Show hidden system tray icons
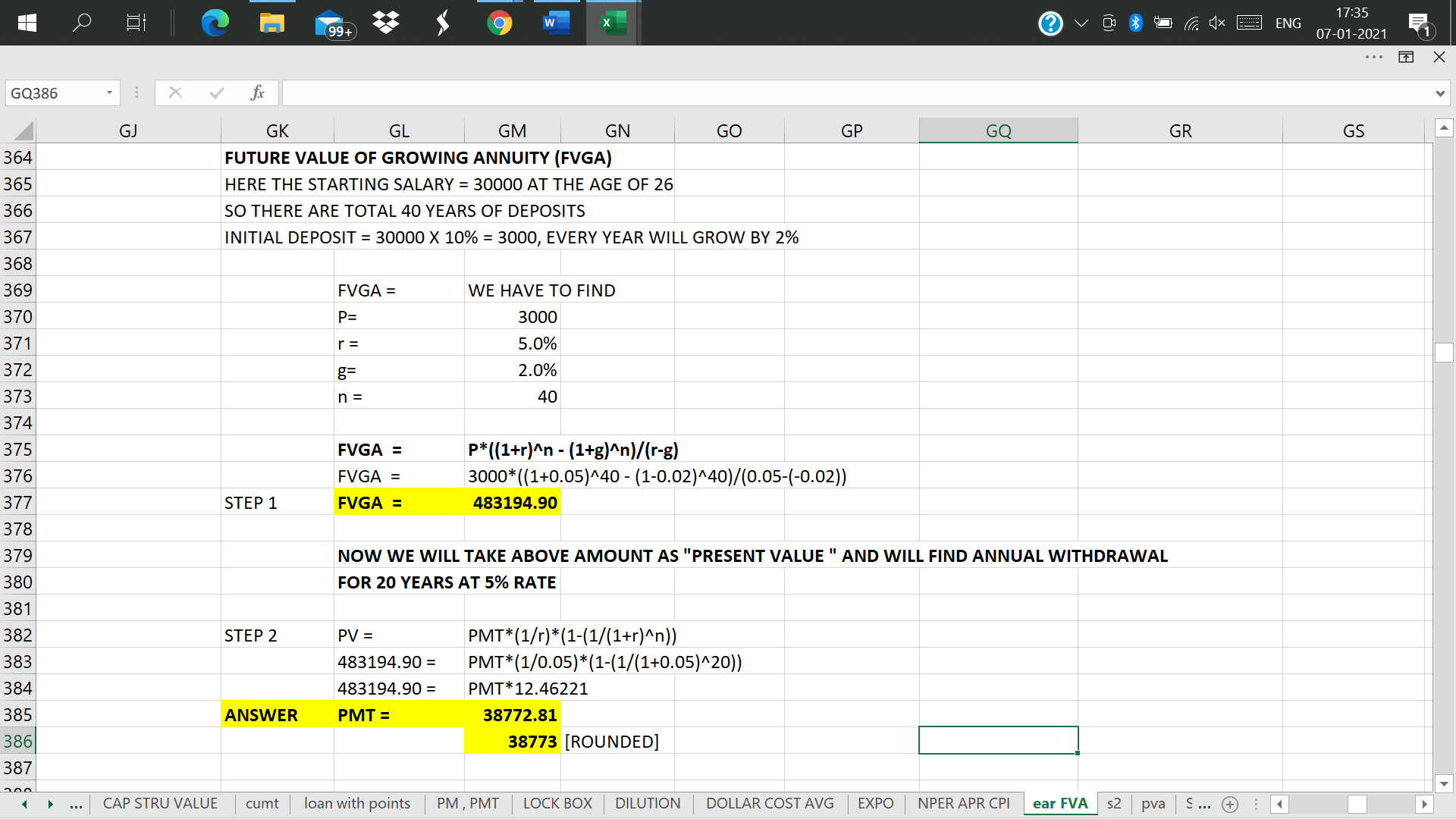The image size is (1456, 819). [x=1081, y=23]
